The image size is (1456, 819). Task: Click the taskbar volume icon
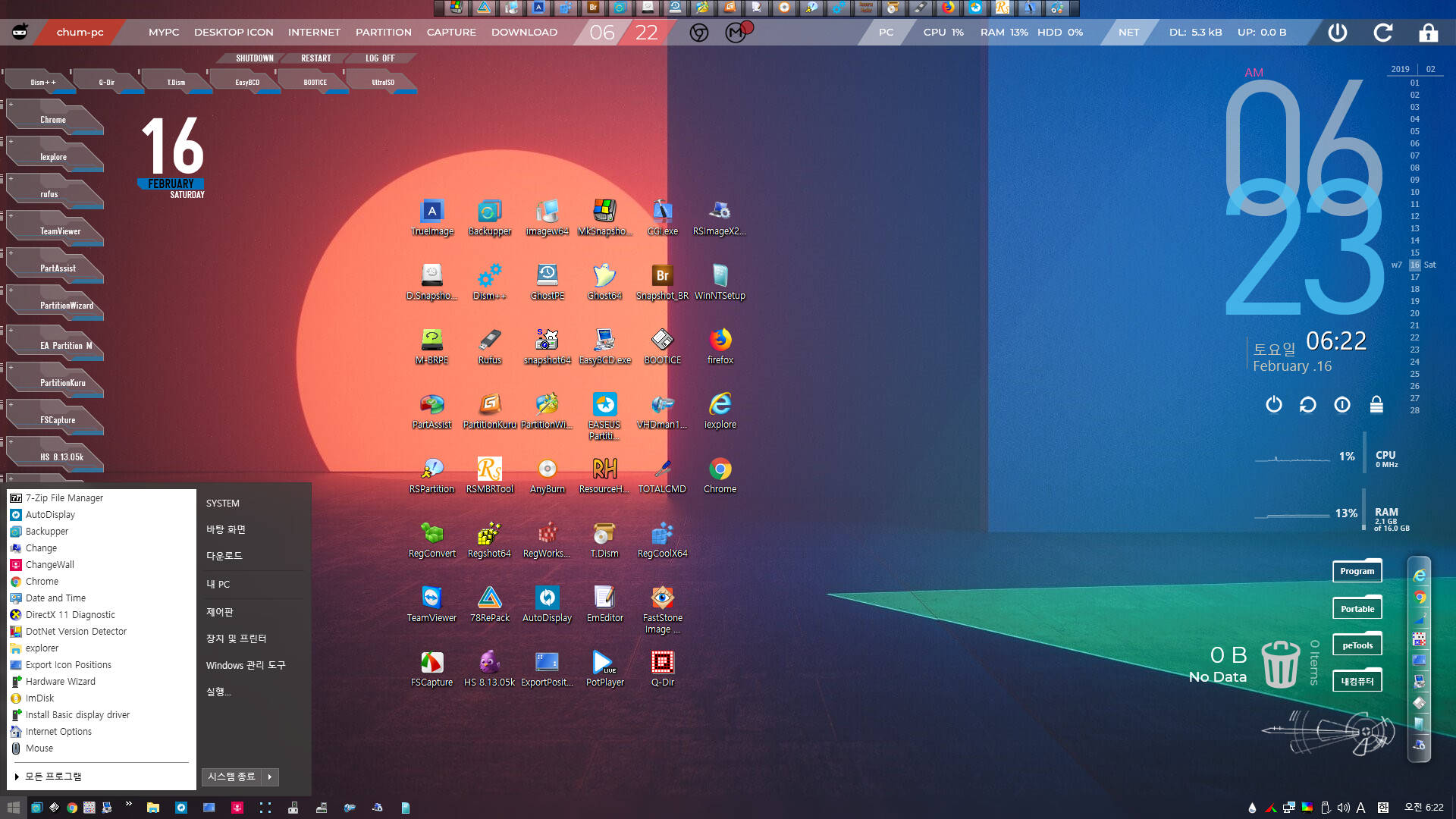pos(1344,808)
